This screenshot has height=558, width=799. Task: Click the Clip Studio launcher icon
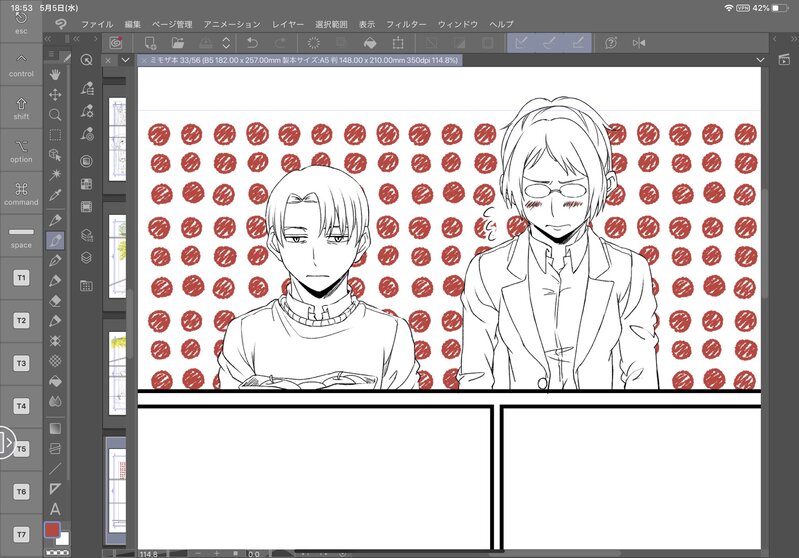tap(116, 43)
